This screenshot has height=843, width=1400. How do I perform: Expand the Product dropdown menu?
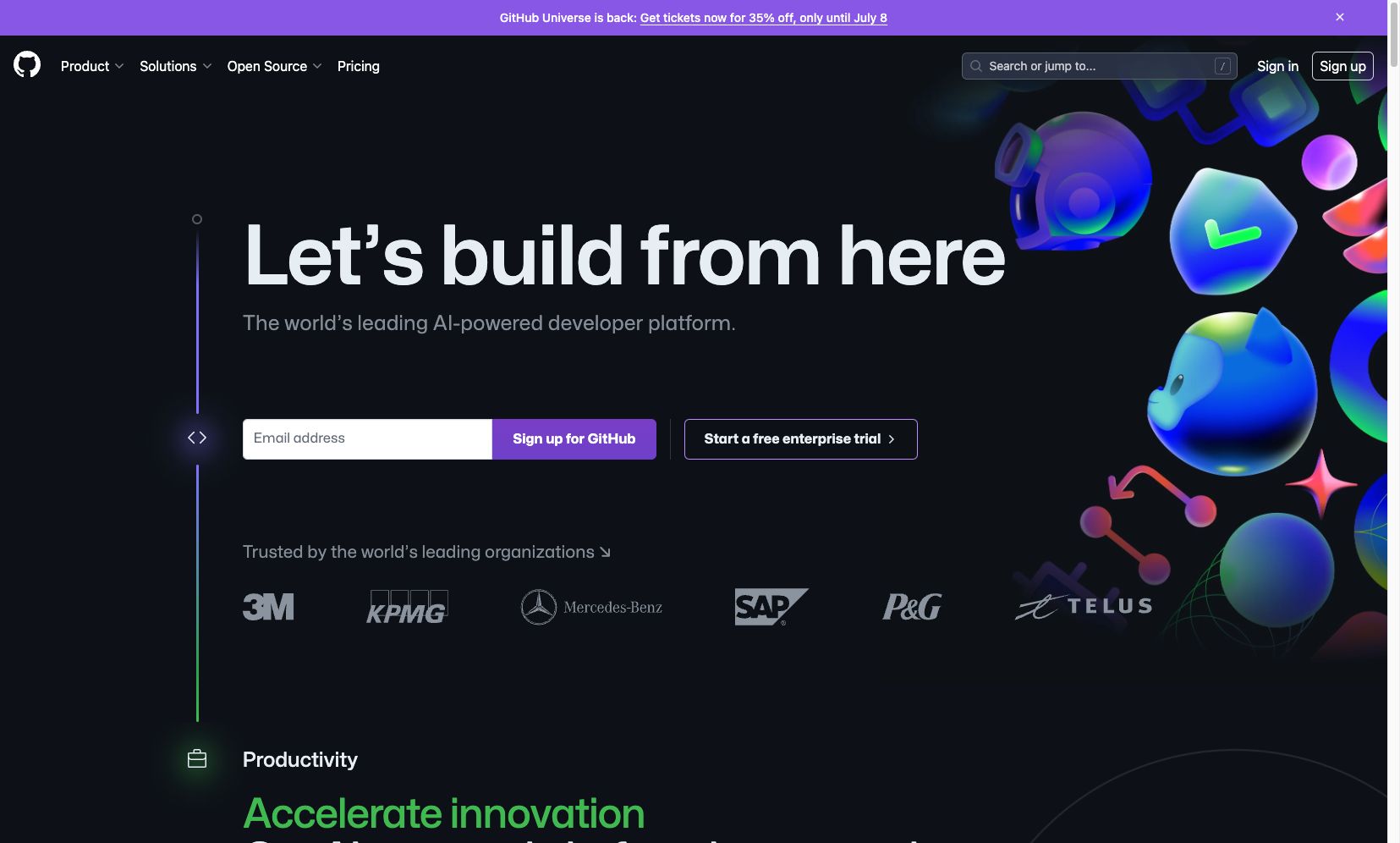[92, 66]
